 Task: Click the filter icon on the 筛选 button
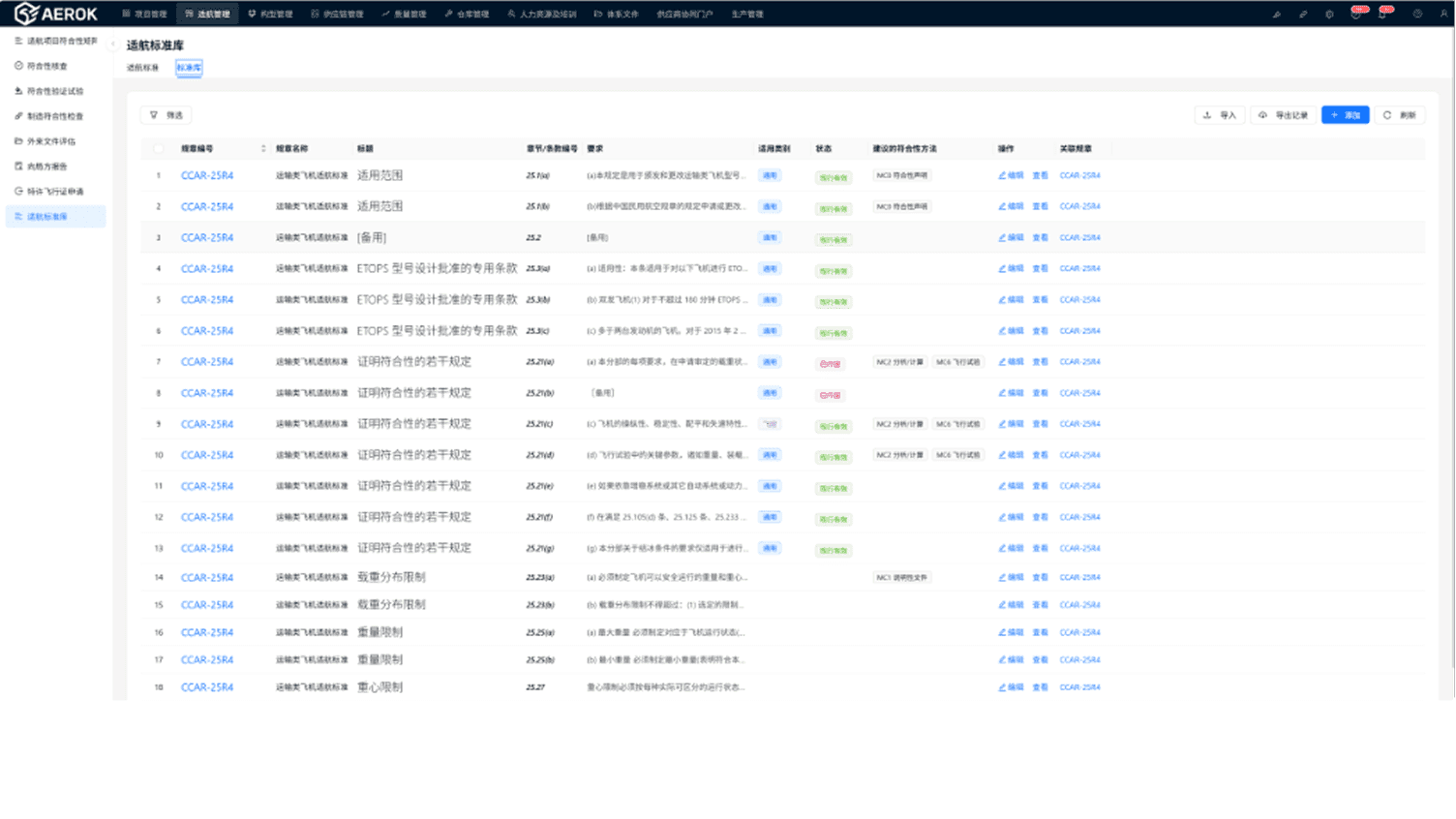coord(154,114)
